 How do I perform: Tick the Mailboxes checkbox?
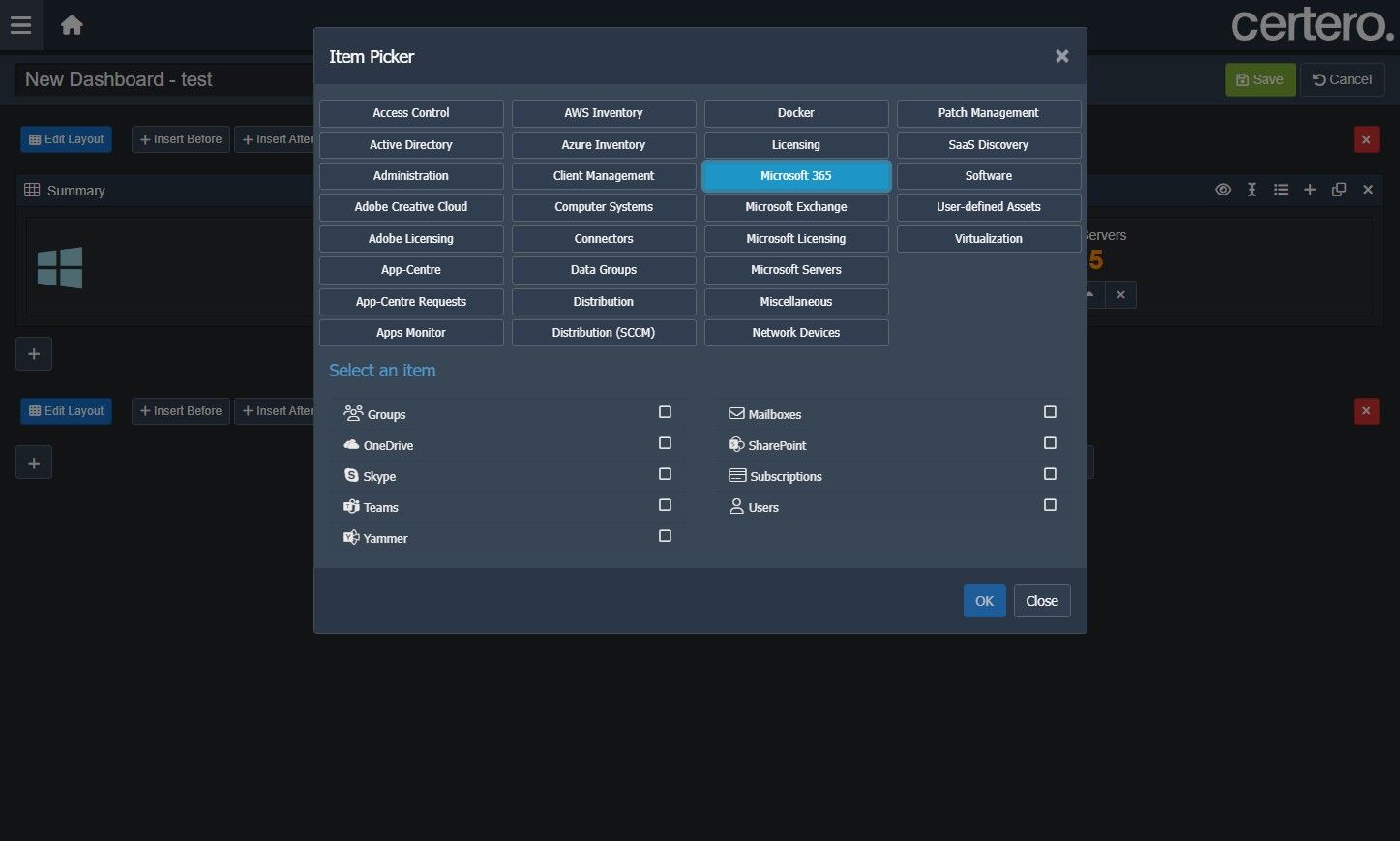1050,412
